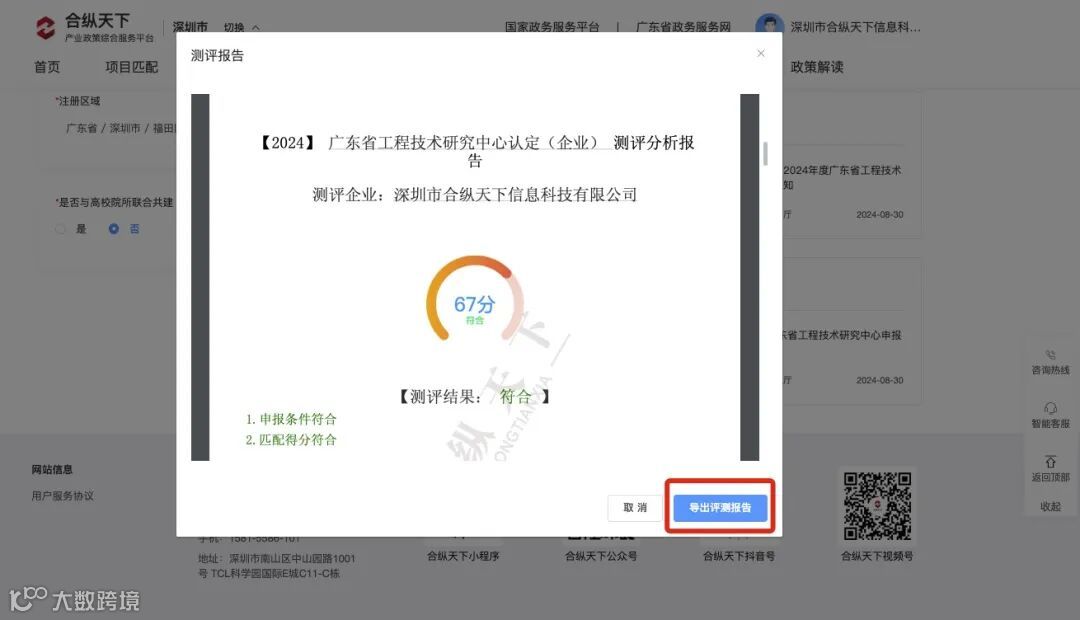Click the 取消 button in dialog
The width and height of the screenshot is (1080, 620).
[634, 508]
